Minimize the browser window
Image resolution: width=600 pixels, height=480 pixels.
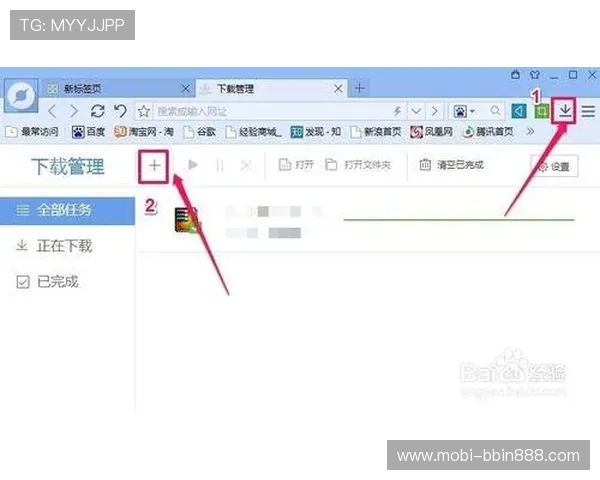[554, 77]
